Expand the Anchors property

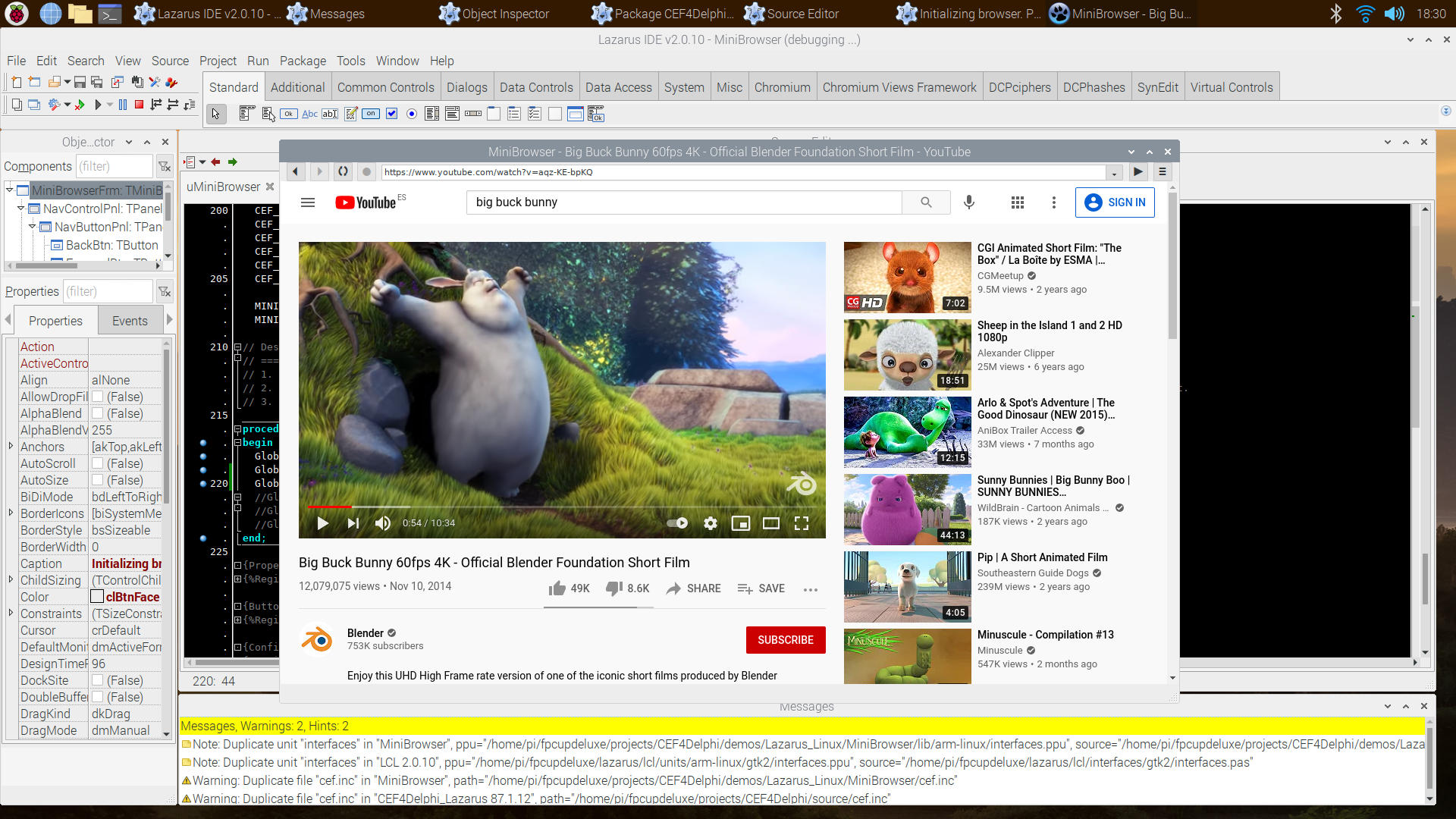click(x=11, y=446)
